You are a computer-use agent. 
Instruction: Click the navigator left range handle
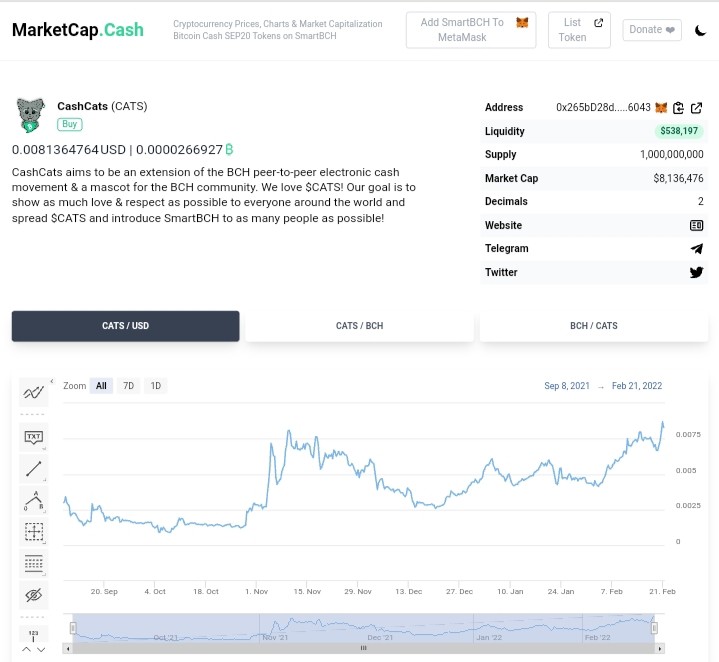[x=73, y=628]
